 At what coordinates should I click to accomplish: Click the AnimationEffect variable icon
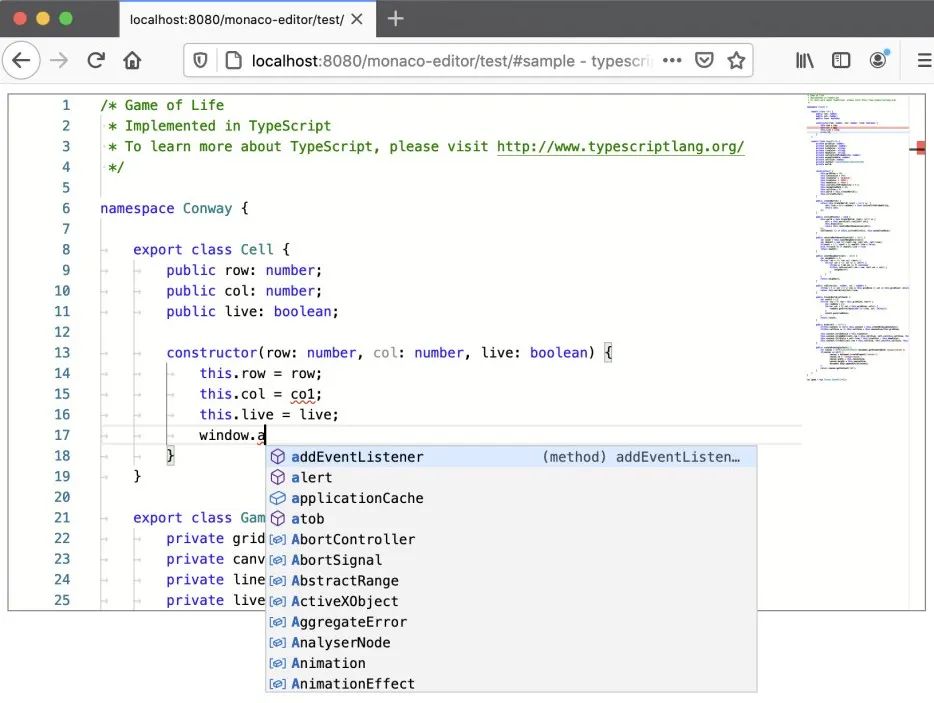point(278,684)
